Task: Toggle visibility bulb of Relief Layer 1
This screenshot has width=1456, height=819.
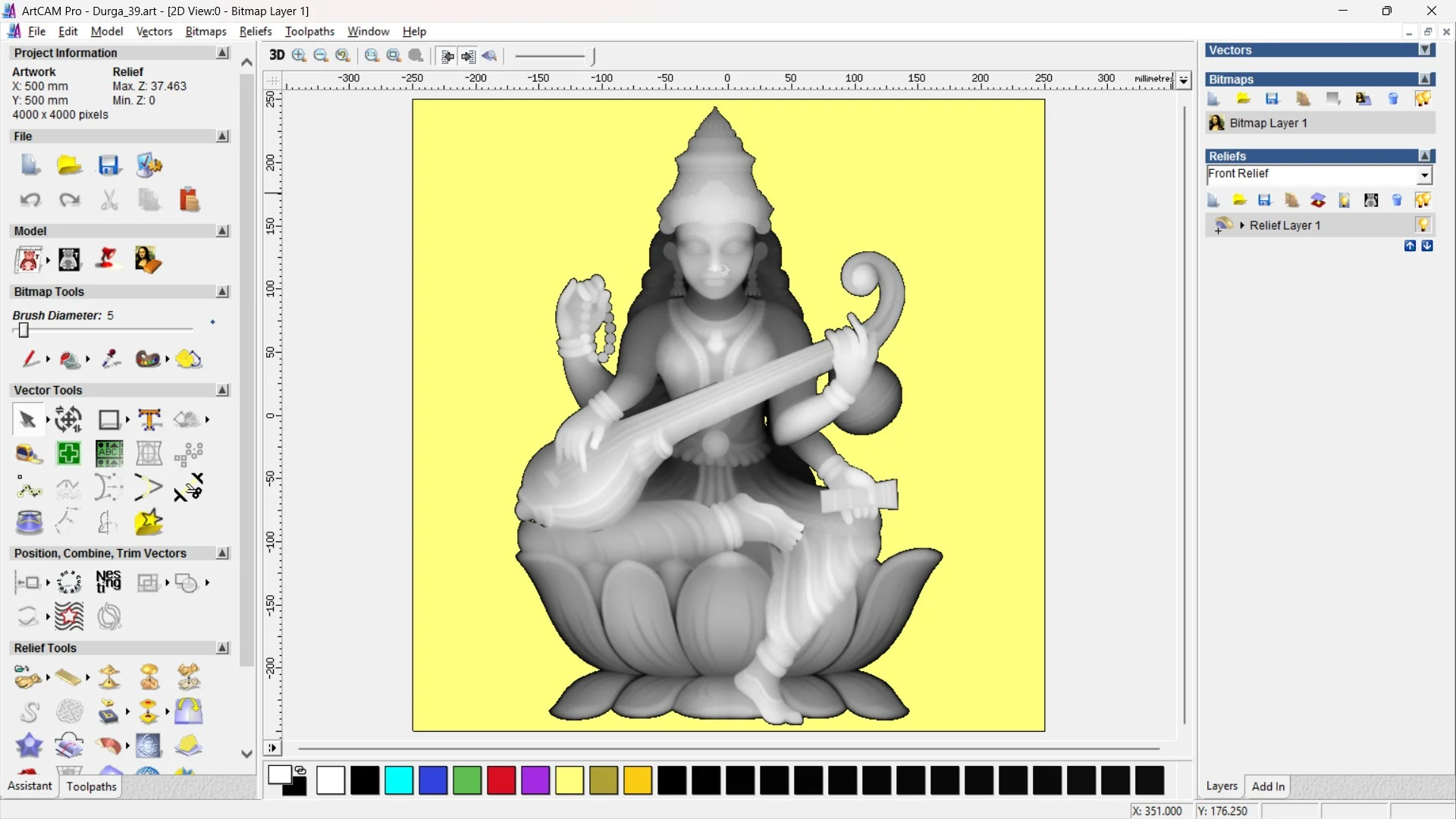Action: tap(1423, 225)
